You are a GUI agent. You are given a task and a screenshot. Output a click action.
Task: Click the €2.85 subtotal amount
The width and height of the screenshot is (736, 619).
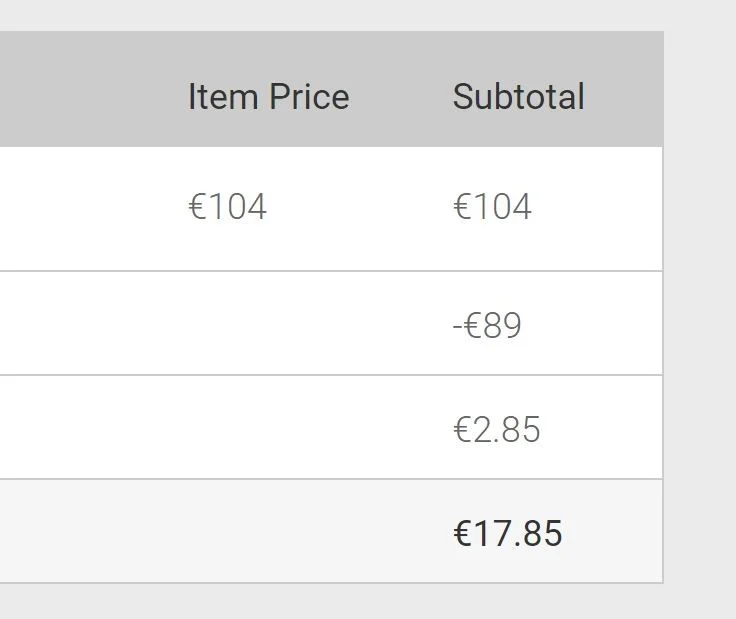pyautogui.click(x=497, y=429)
